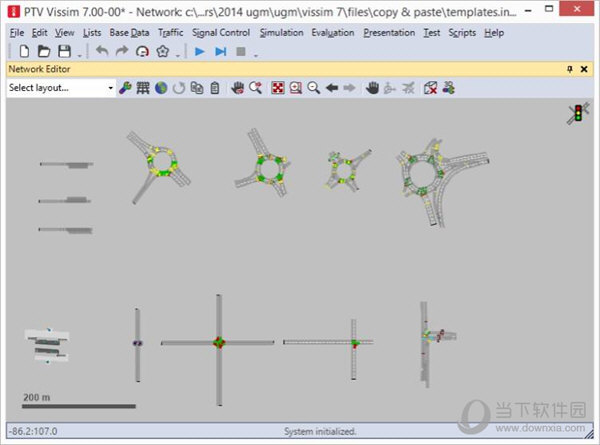This screenshot has width=600, height=445.
Task: Paste clipboard in Network Editor
Action: click(215, 88)
